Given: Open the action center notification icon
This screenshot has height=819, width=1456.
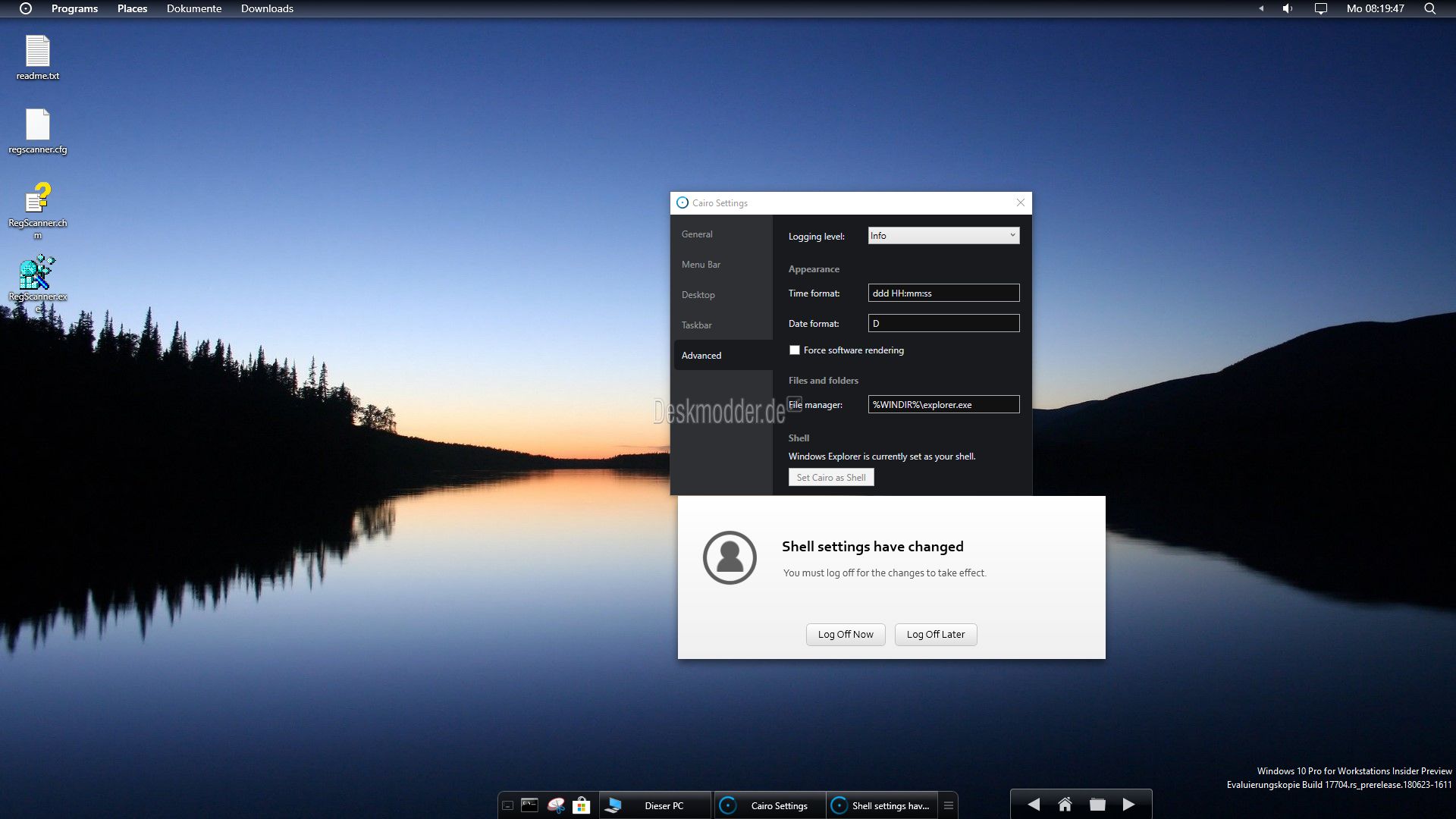Looking at the screenshot, I should coord(1320,8).
